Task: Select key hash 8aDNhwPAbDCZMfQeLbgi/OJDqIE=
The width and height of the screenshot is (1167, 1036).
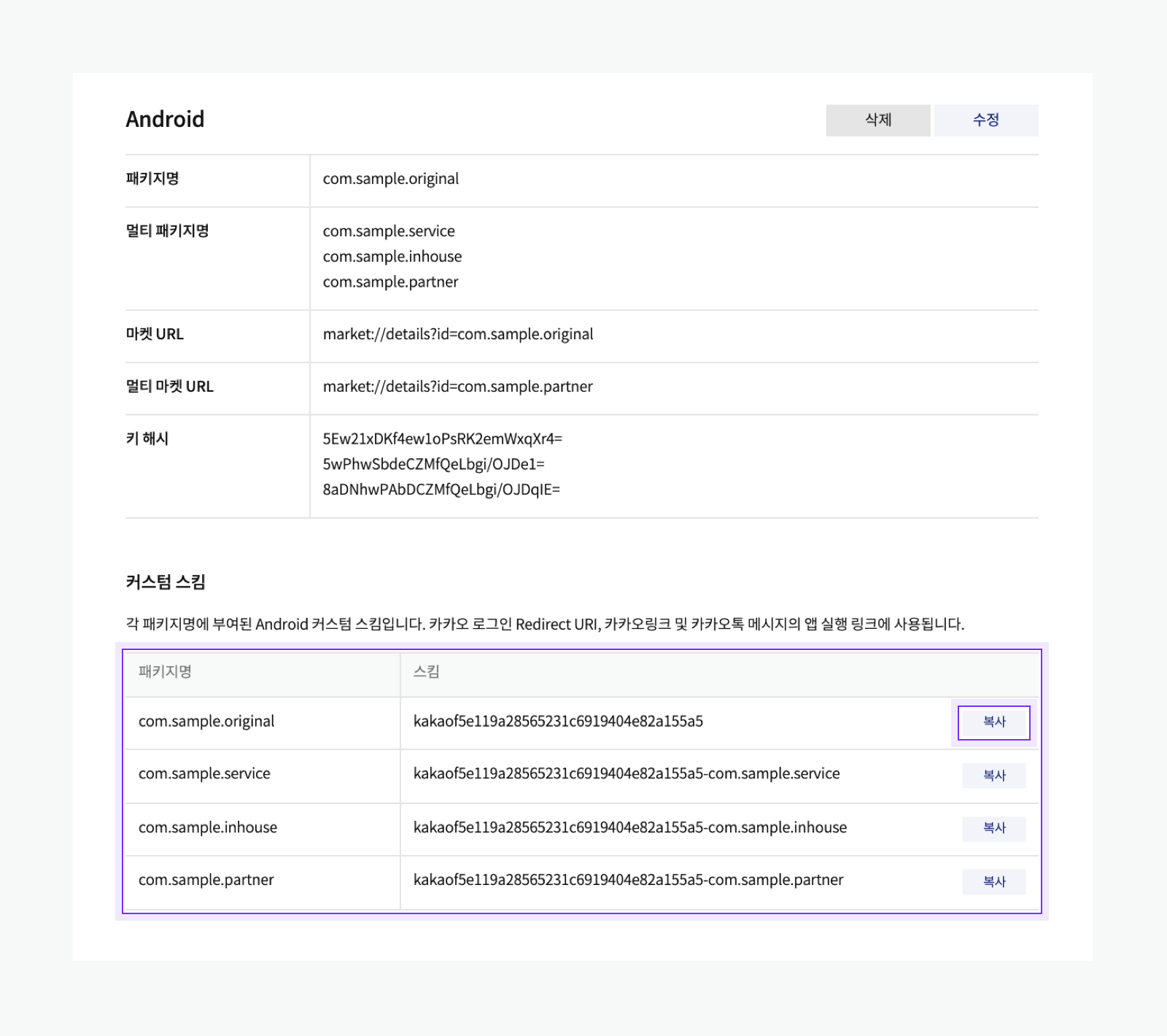Action: coord(441,490)
